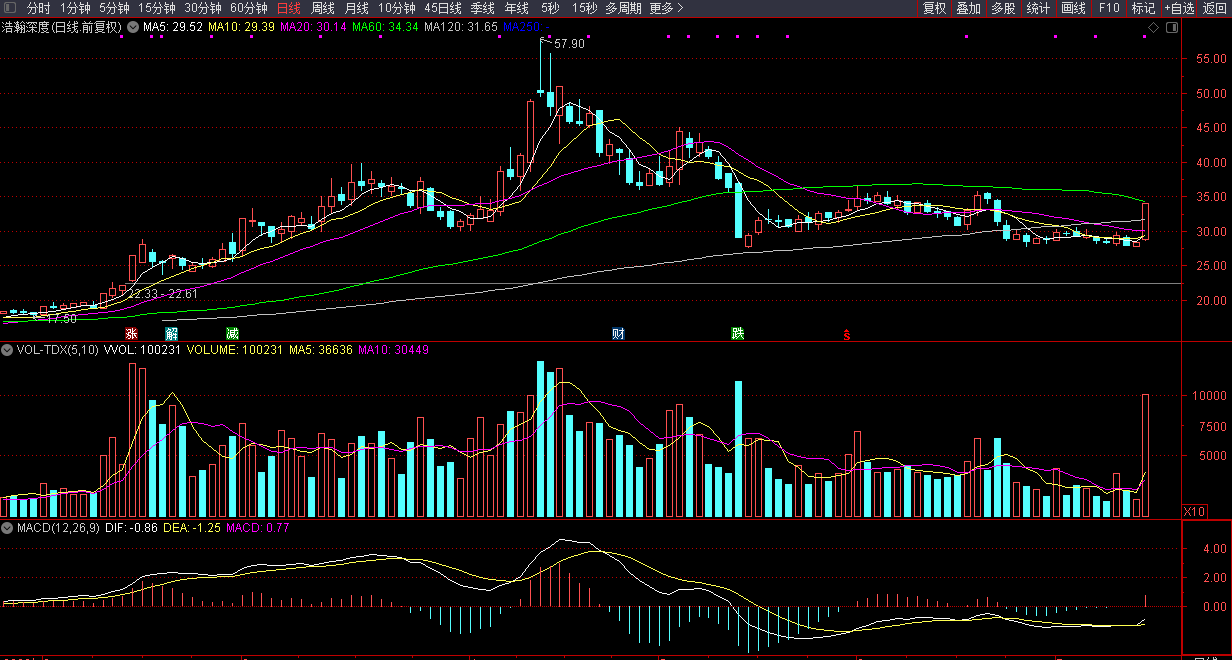1232x660 pixels.
Task: Click the 跌 event marker icon
Action: [738, 333]
